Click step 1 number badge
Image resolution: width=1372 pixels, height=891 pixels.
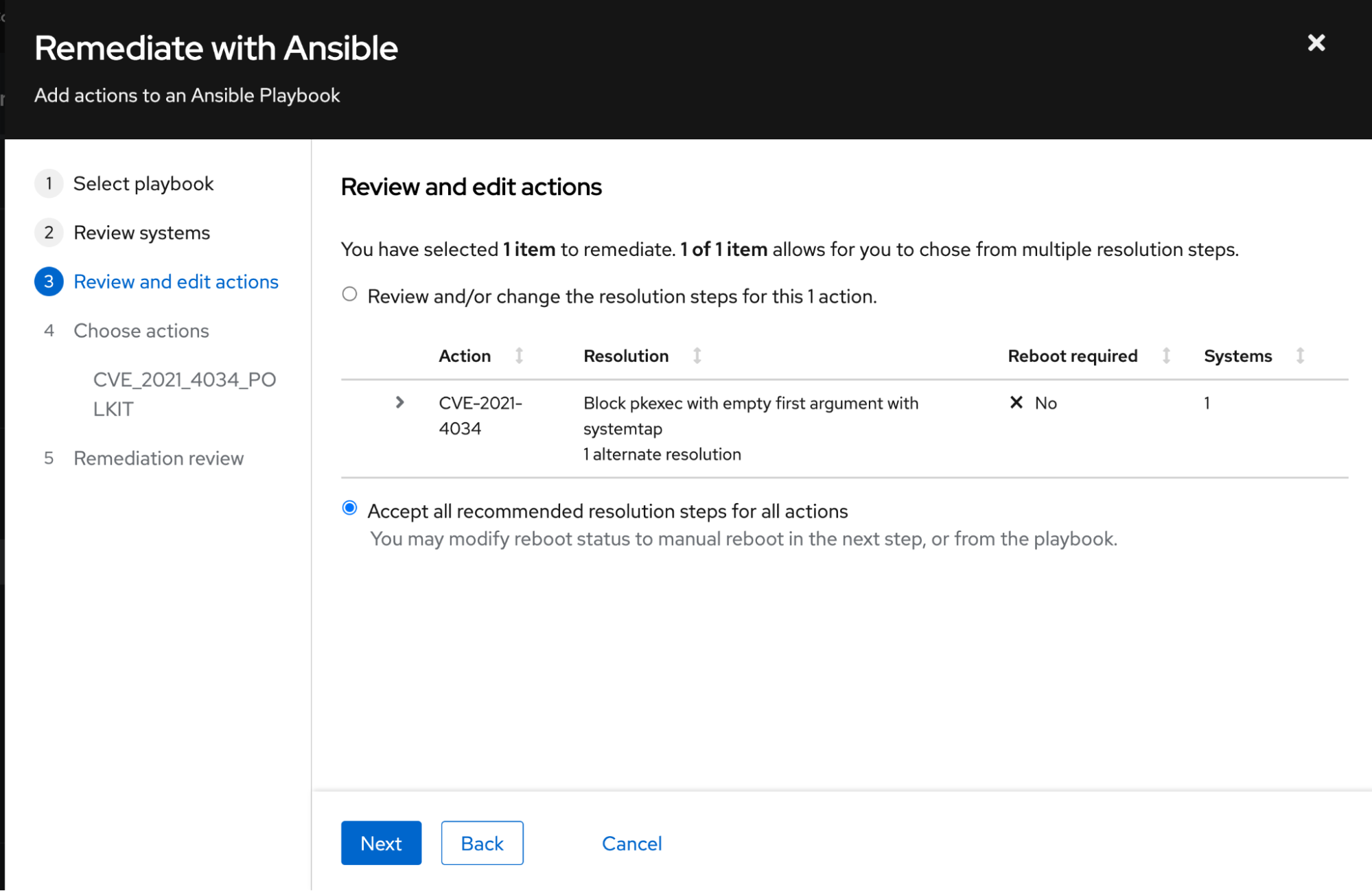(49, 184)
